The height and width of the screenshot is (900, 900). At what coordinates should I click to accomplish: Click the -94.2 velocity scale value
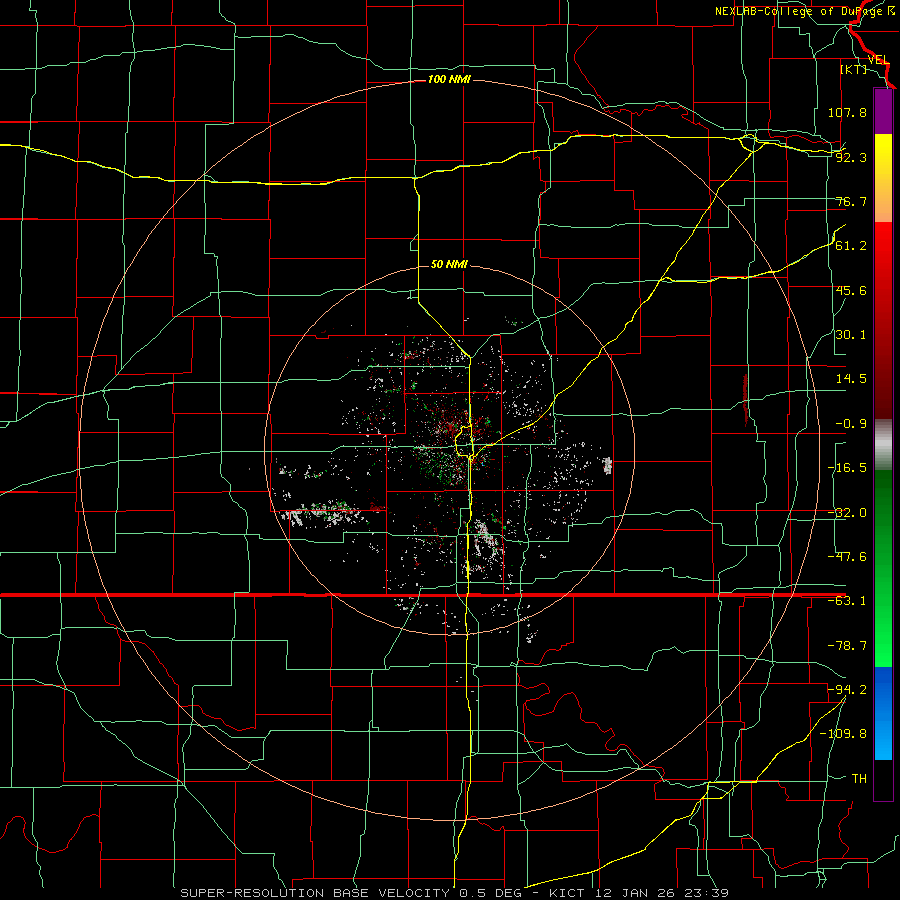847,689
